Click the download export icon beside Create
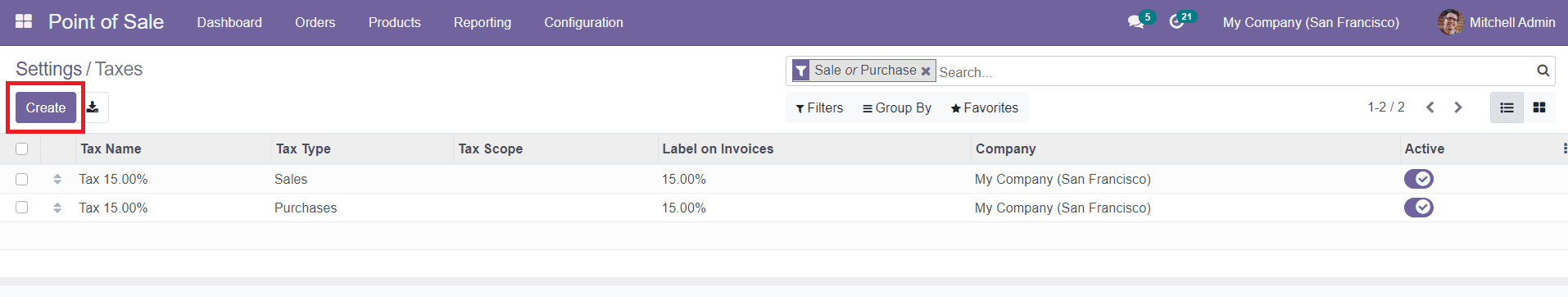1568x297 pixels. pyautogui.click(x=93, y=107)
